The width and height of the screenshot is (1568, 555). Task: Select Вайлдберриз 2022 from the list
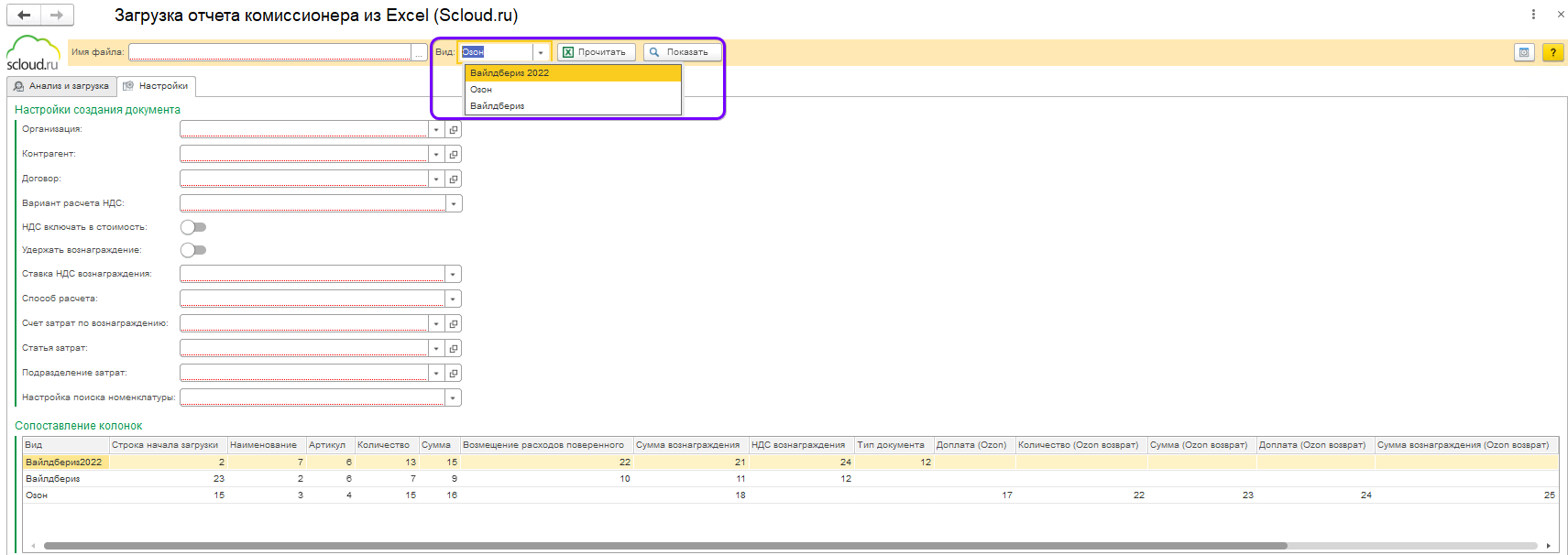click(x=573, y=73)
